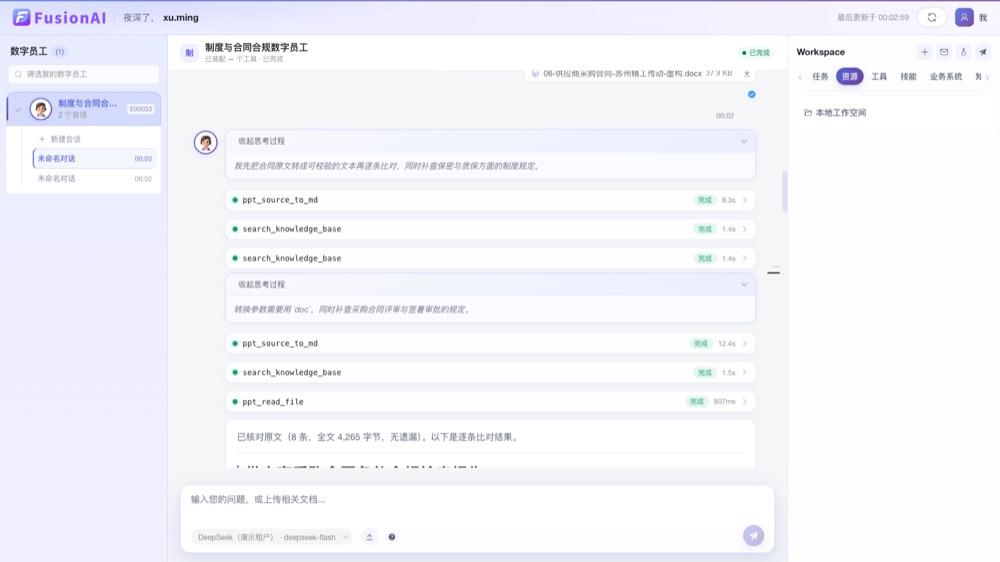
Task: Open the user avatar icon next to 我
Action: [x=964, y=17]
